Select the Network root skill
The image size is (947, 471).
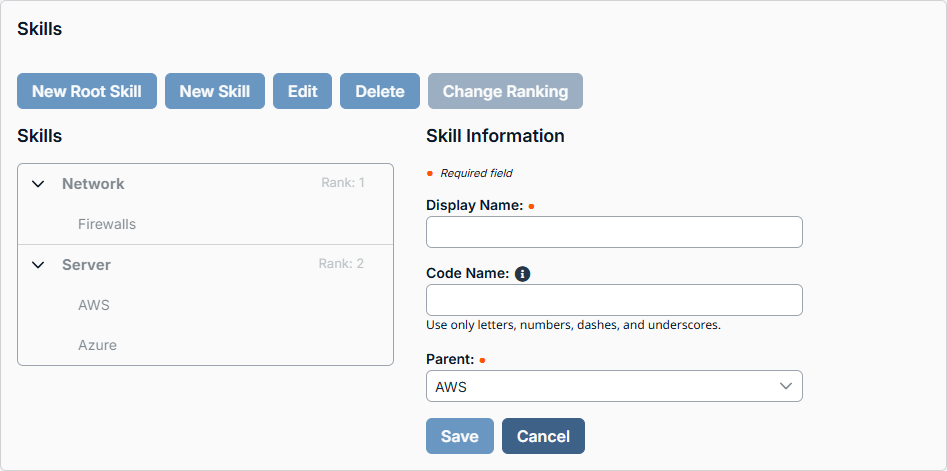coord(93,184)
